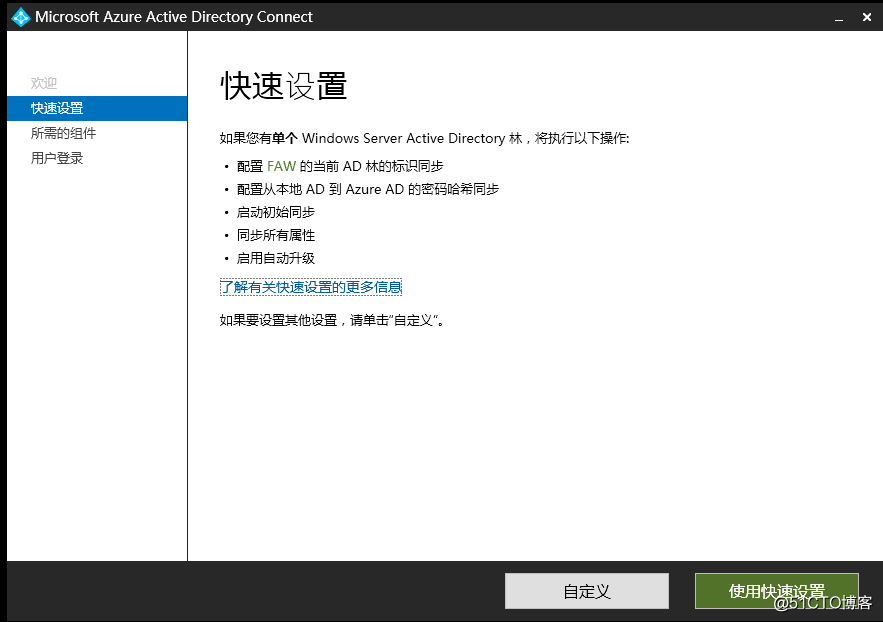
Task: Select the 欢迎 step in sidebar
Action: pyautogui.click(x=44, y=83)
